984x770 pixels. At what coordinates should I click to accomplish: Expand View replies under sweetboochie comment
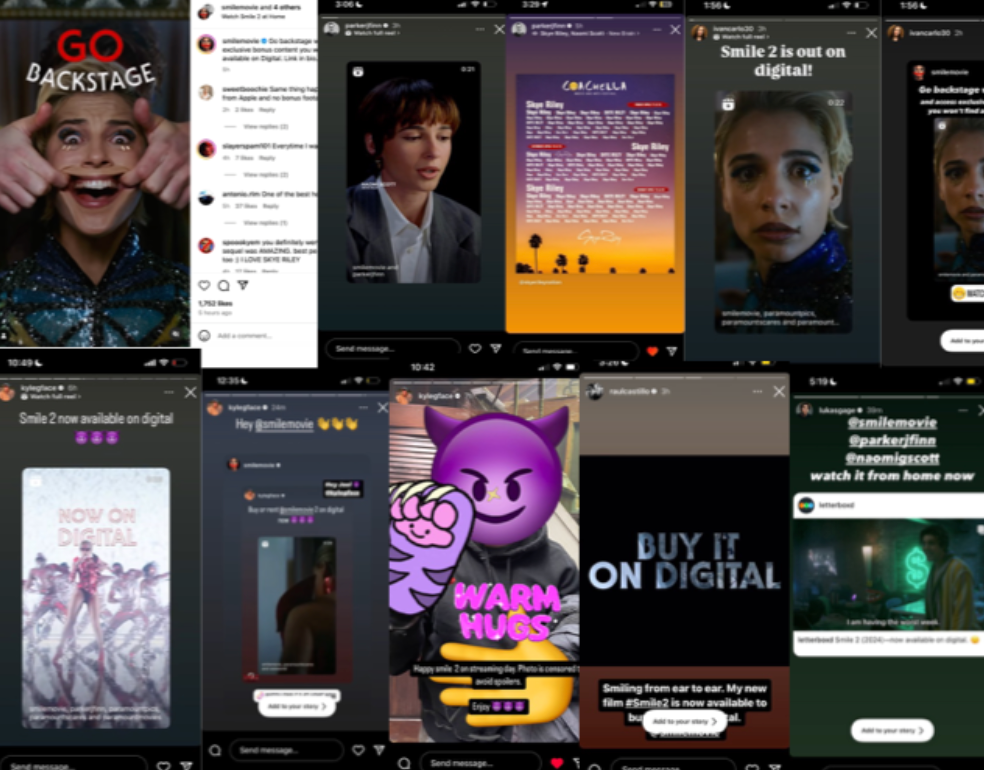pos(265,126)
